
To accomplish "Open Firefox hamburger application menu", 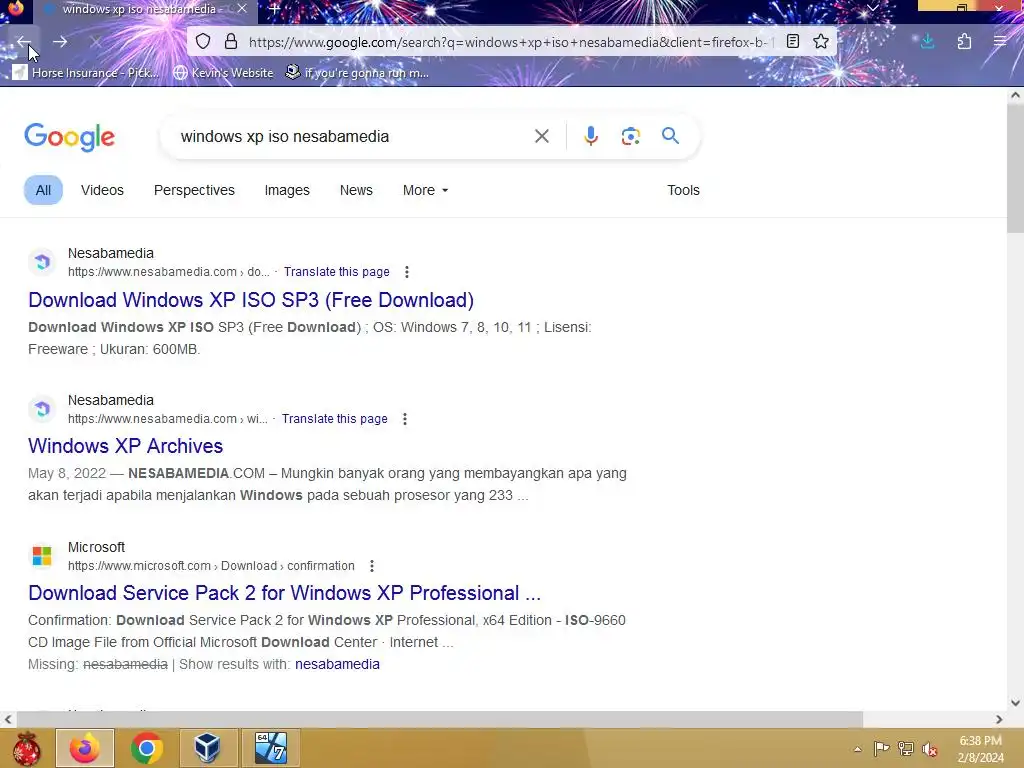I will click(1000, 42).
